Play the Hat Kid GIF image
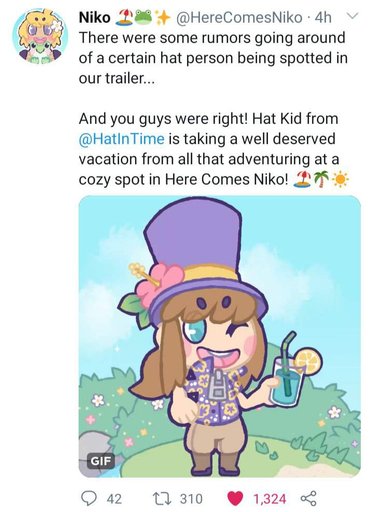 click(220, 336)
